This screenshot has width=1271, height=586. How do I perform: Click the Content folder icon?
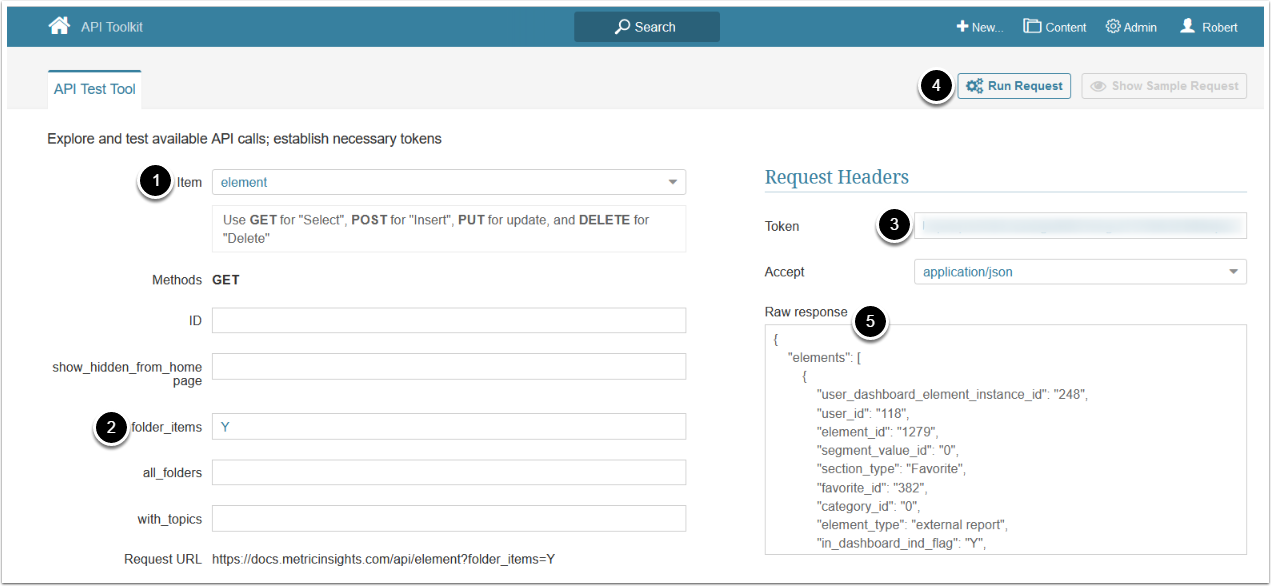[1032, 27]
